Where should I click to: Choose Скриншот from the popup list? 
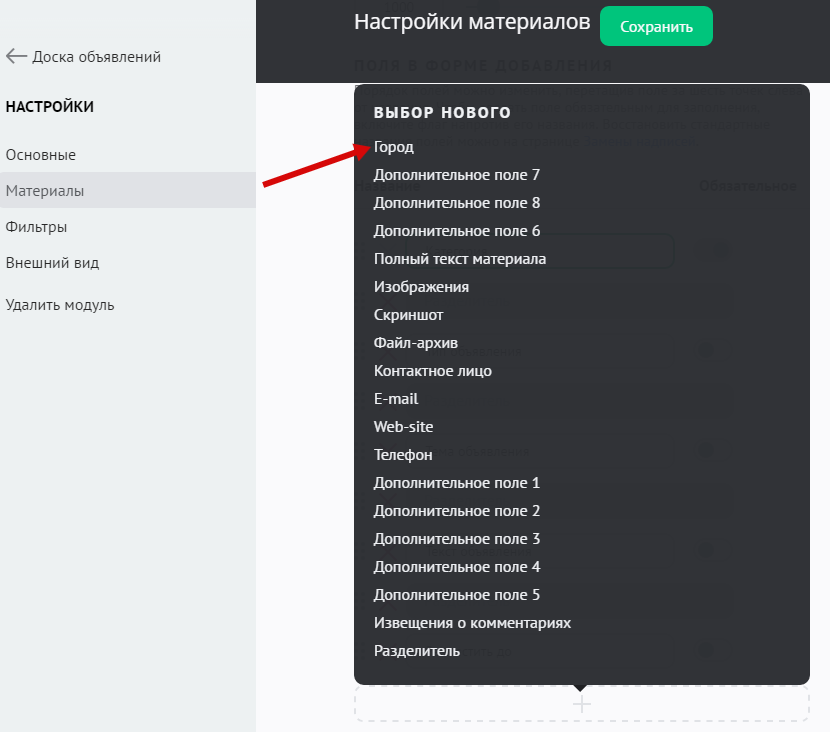409,315
